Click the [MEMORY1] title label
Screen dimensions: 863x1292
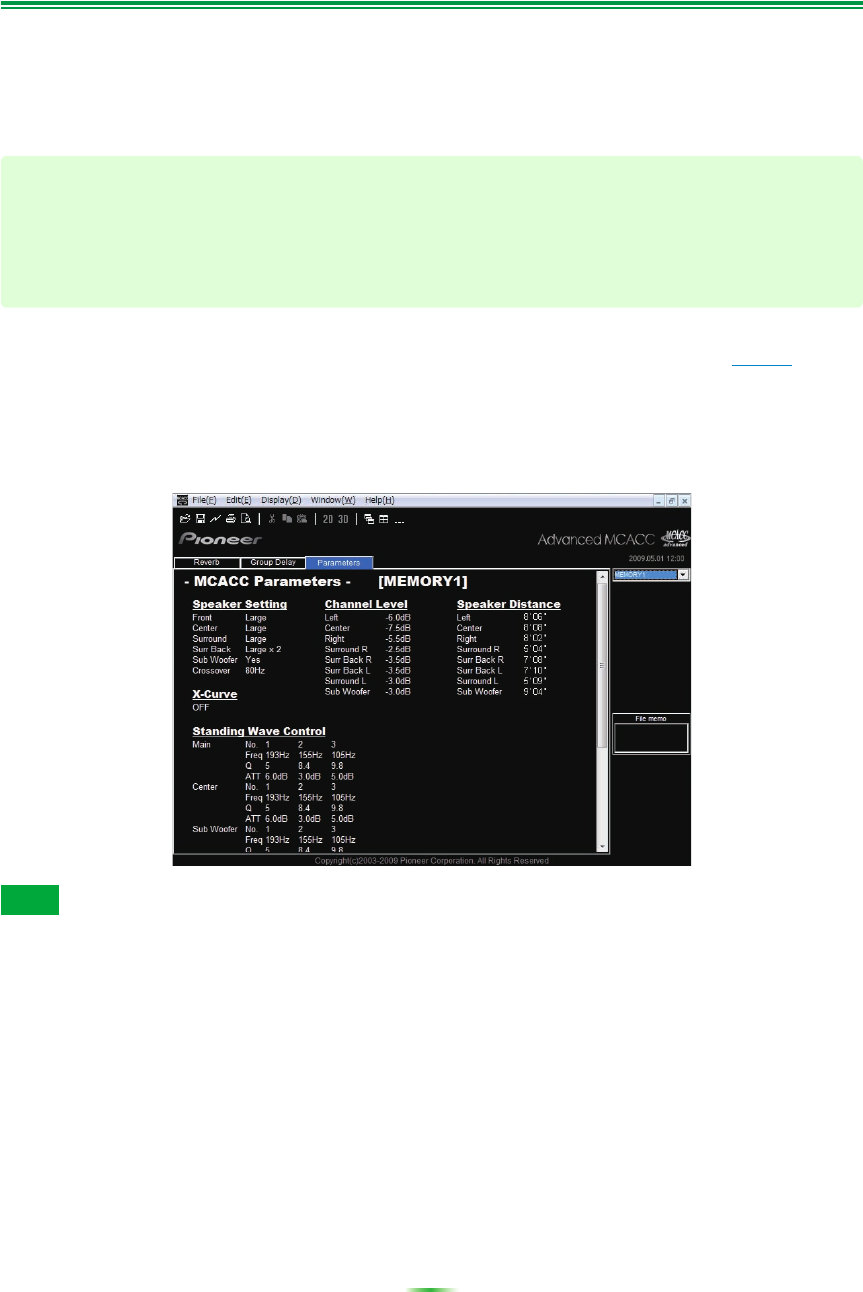tap(422, 582)
